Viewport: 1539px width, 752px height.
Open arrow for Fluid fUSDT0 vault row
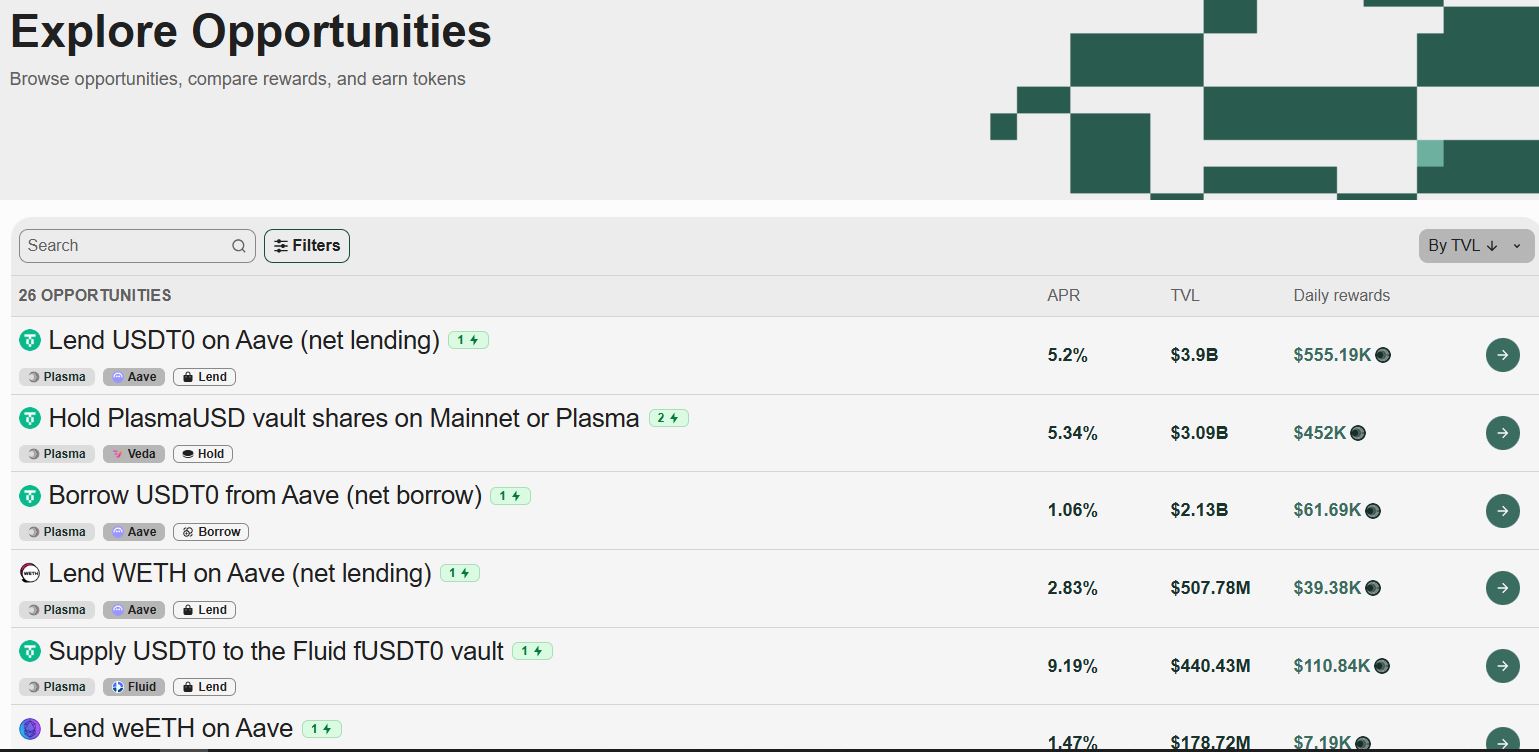pos(1502,666)
